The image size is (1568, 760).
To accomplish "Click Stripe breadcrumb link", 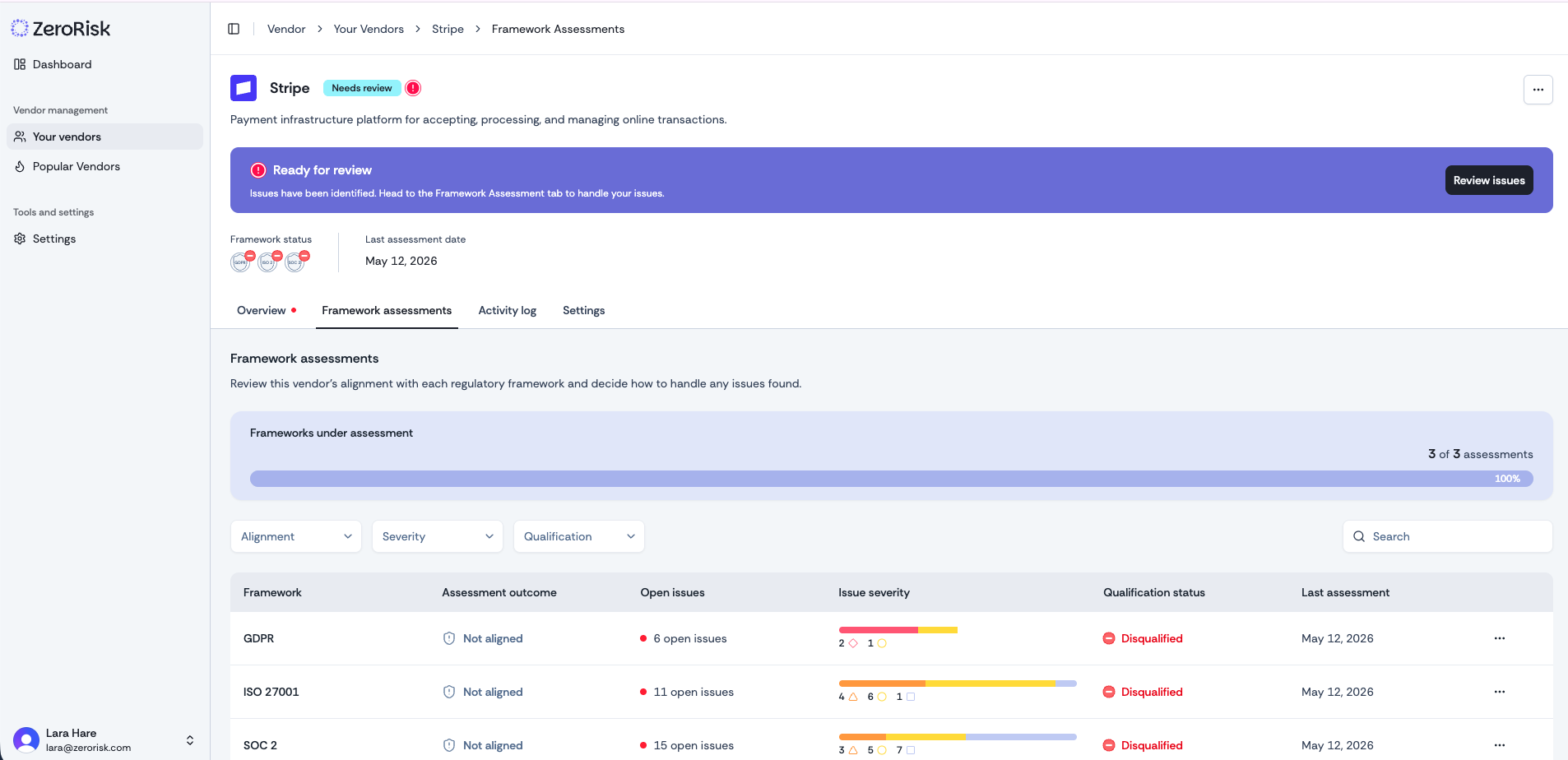I will (x=448, y=29).
